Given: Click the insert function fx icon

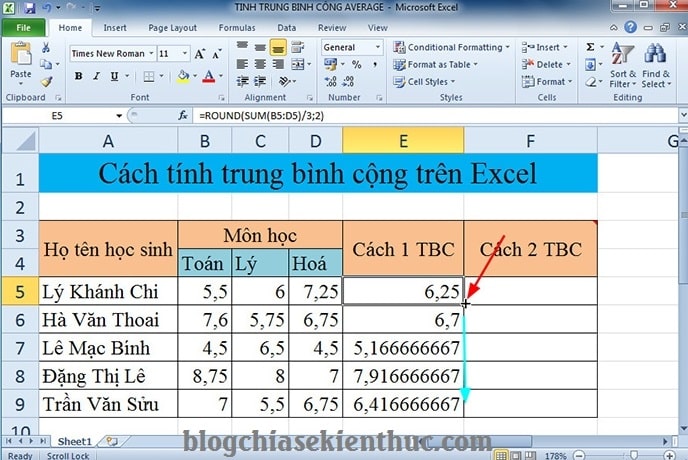Looking at the screenshot, I should click(183, 116).
